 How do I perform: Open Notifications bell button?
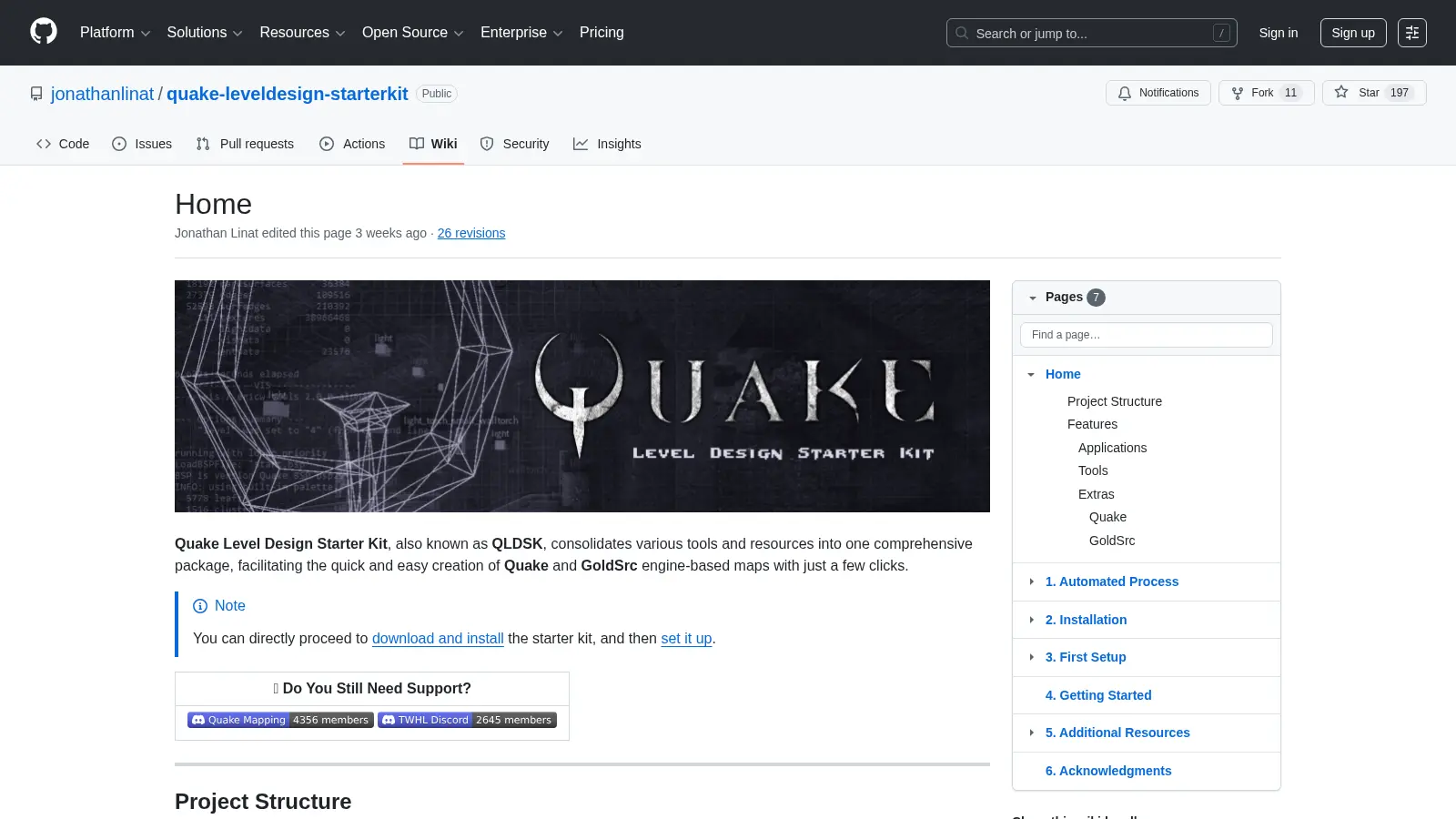click(1158, 93)
